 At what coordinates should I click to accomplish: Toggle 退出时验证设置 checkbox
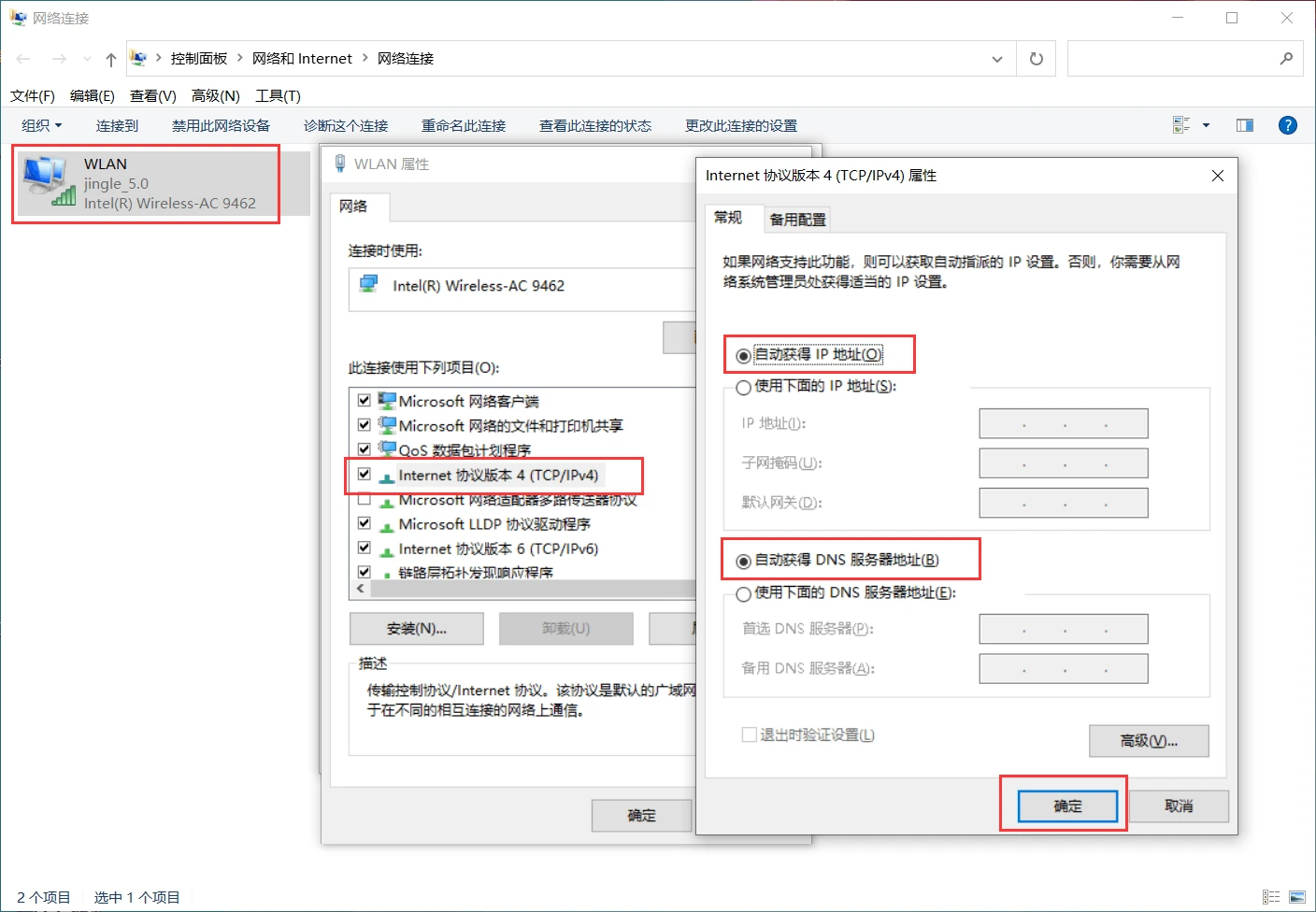(x=749, y=735)
